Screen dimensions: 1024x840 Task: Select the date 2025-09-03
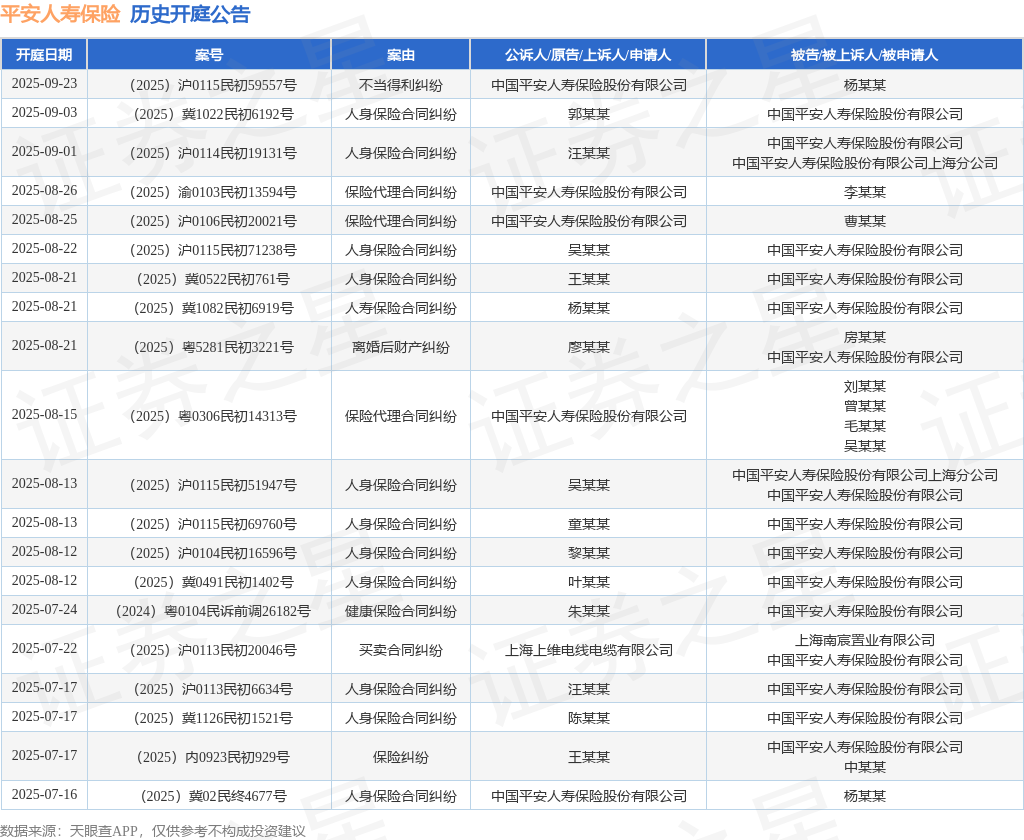tap(44, 112)
